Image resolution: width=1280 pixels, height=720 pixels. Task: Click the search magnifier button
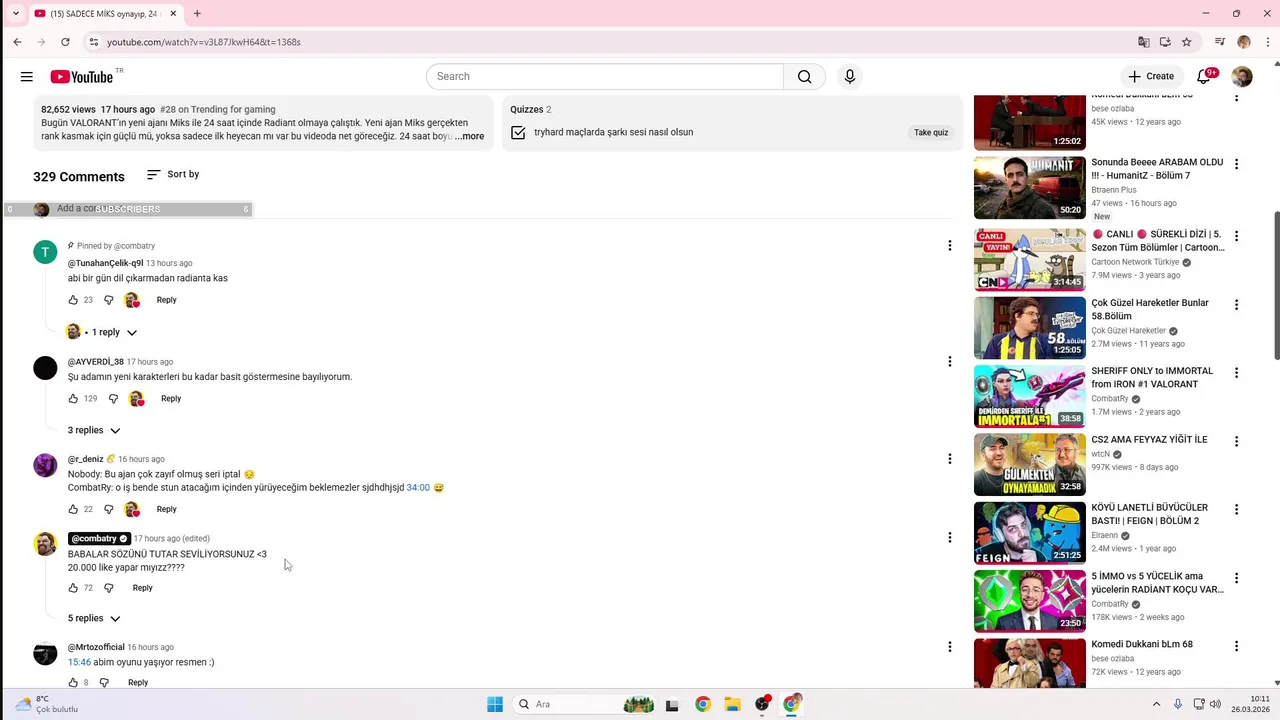click(805, 76)
